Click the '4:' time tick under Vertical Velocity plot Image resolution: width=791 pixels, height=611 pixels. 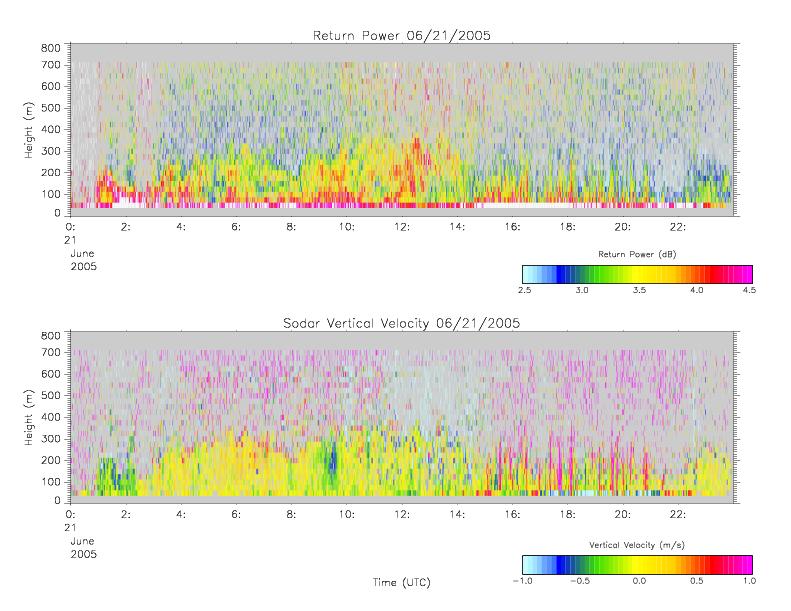pyautogui.click(x=181, y=515)
